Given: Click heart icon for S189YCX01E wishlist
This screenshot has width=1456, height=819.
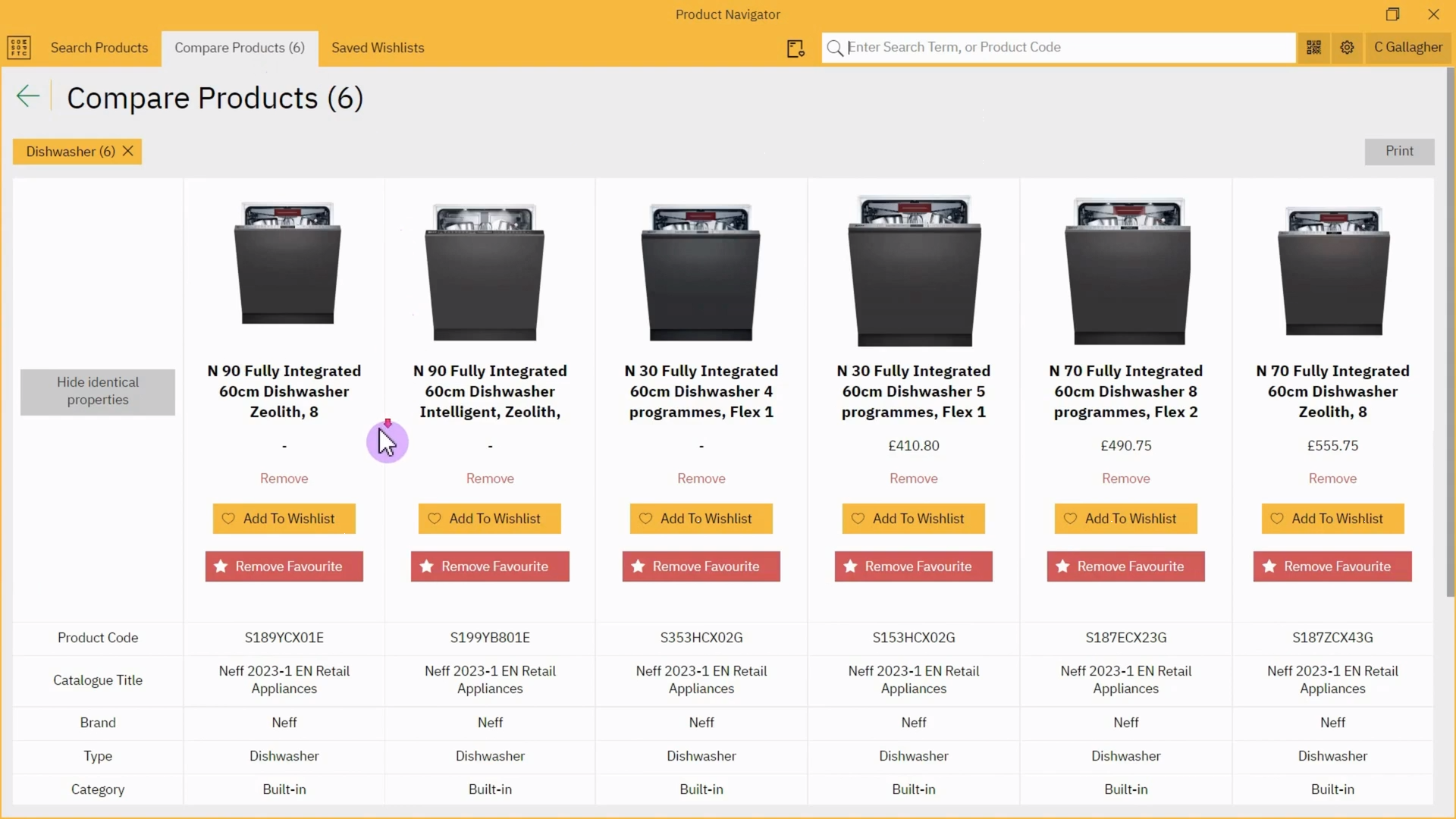Looking at the screenshot, I should 228,519.
